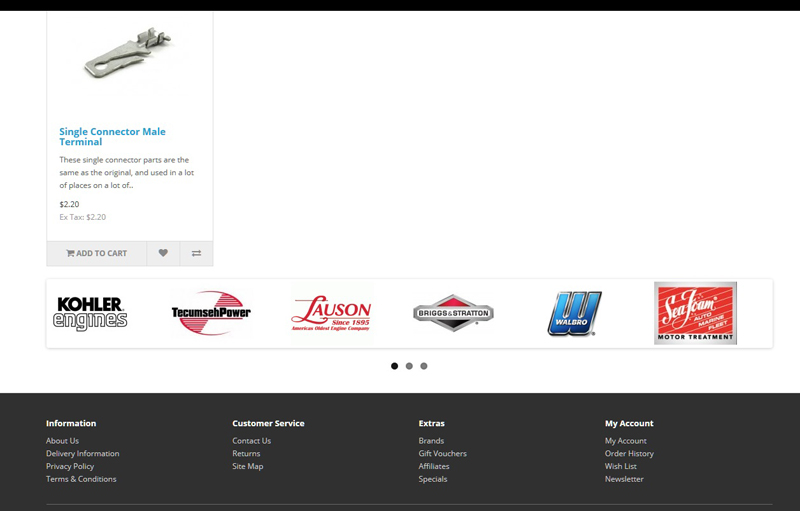
Task: Click the Walbro brand logo
Action: point(574,314)
